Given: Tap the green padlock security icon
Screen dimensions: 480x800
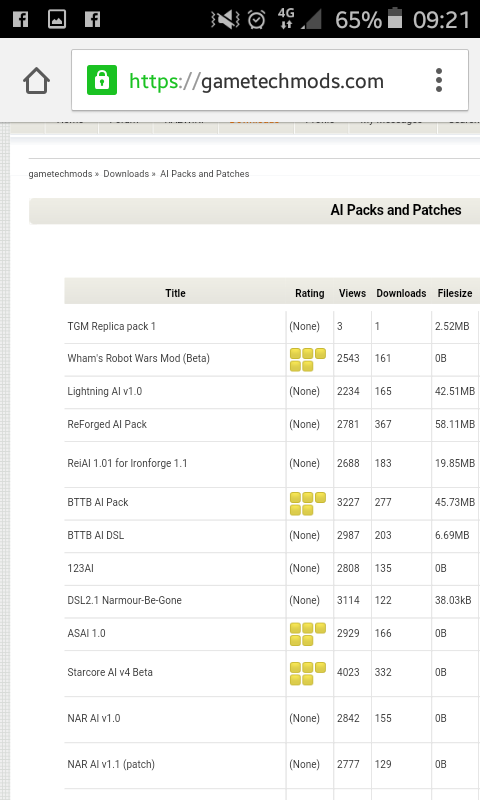Looking at the screenshot, I should (x=102, y=80).
